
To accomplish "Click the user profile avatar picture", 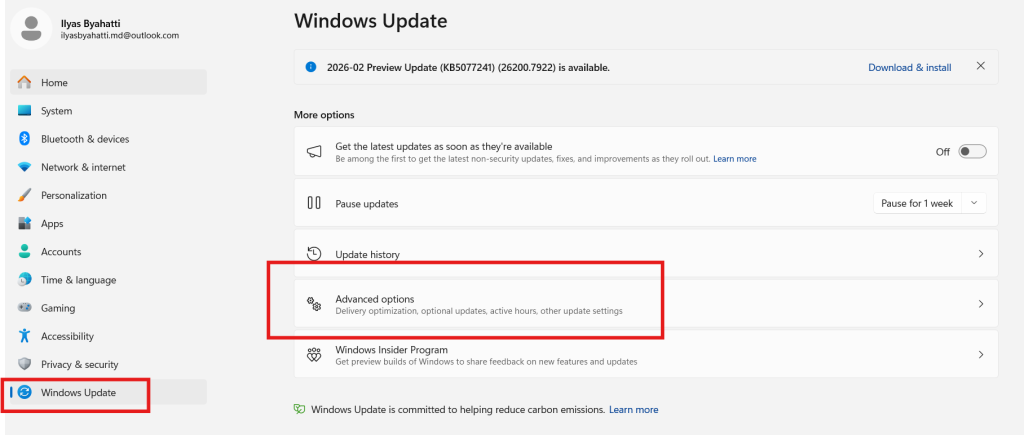I will click(31, 28).
